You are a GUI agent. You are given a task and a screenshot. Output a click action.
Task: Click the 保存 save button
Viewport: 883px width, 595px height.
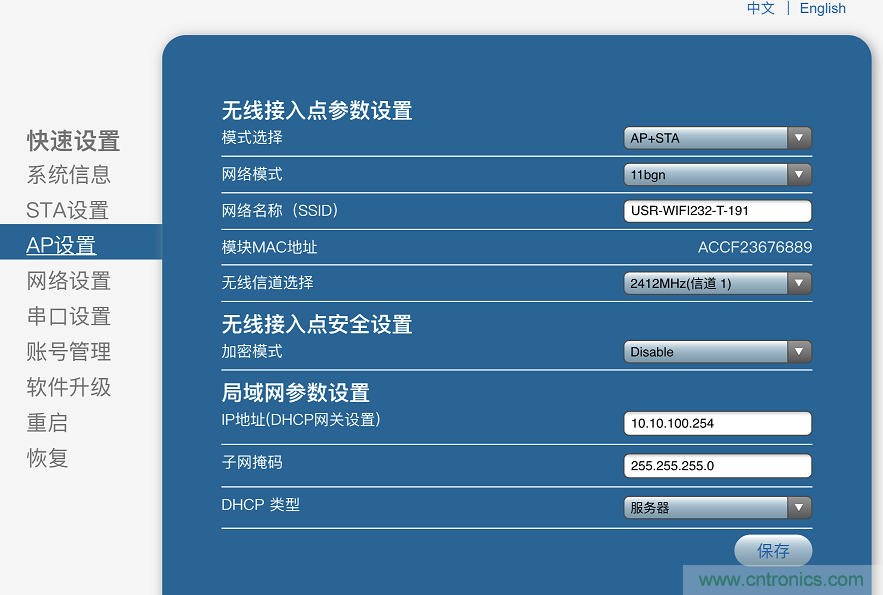click(x=773, y=551)
